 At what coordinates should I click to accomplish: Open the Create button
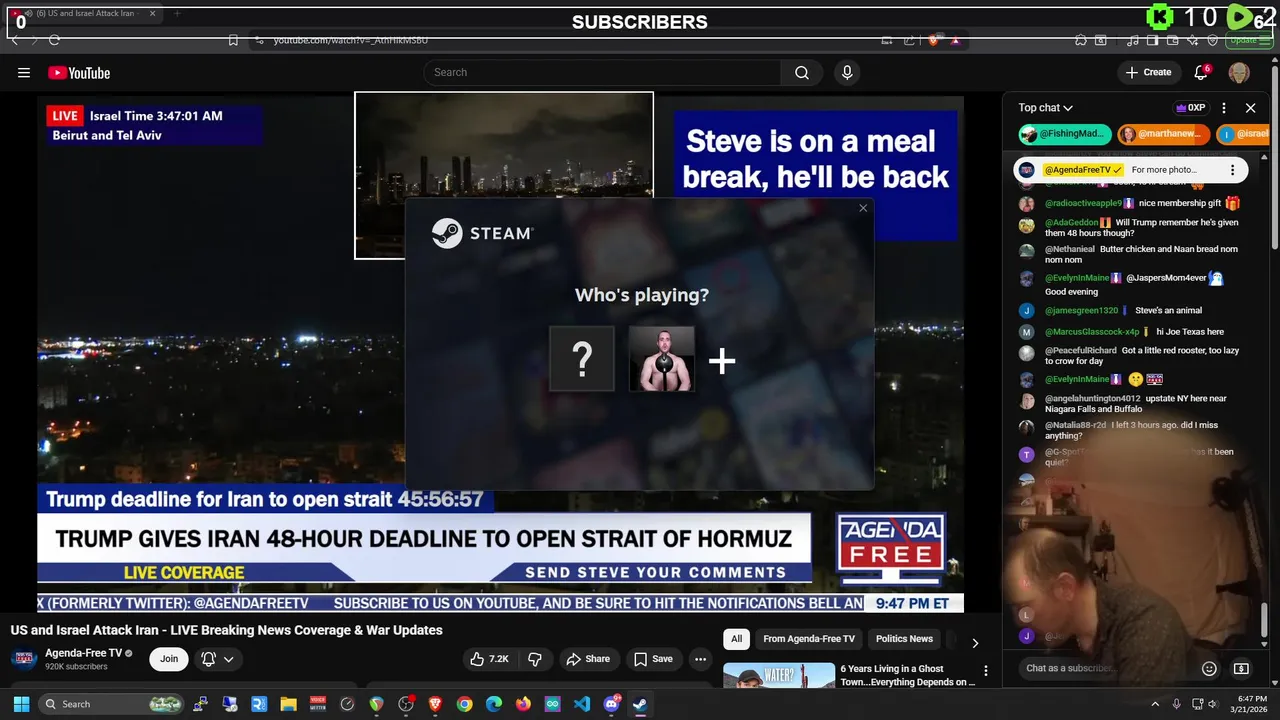click(1148, 72)
